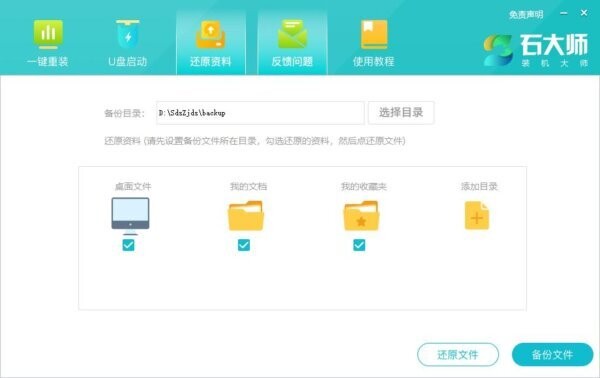Click the 还原文件 button
The image size is (600, 378).
click(x=458, y=355)
